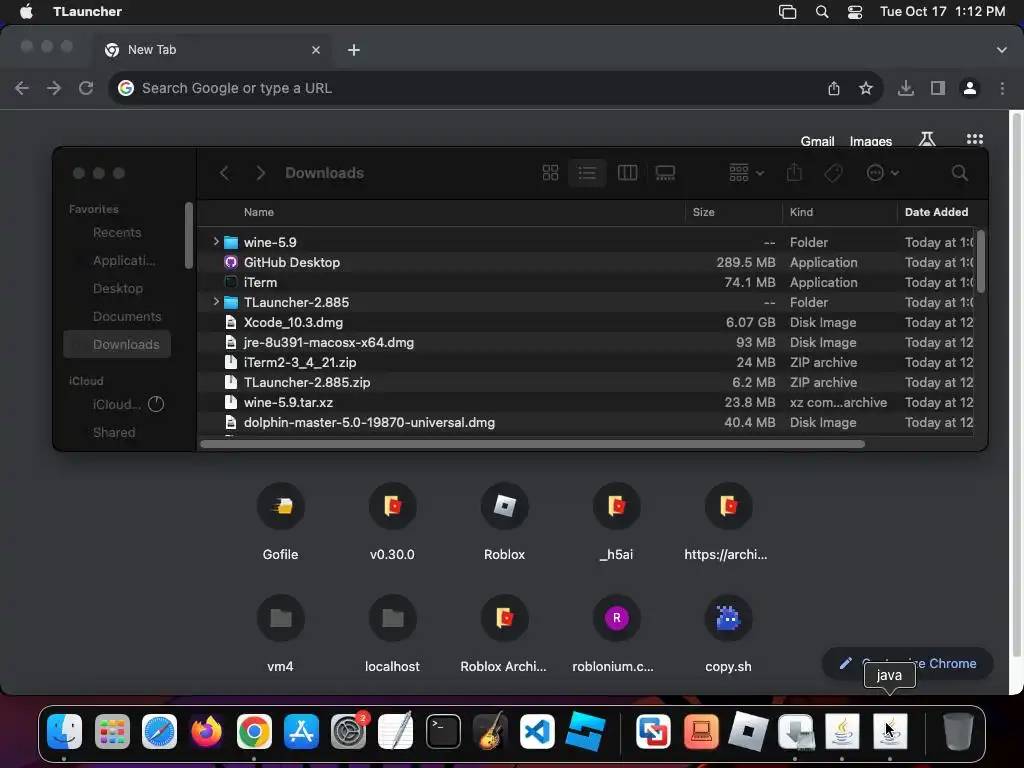Open Terminal from the Dock
The image size is (1024, 768).
pyautogui.click(x=443, y=731)
